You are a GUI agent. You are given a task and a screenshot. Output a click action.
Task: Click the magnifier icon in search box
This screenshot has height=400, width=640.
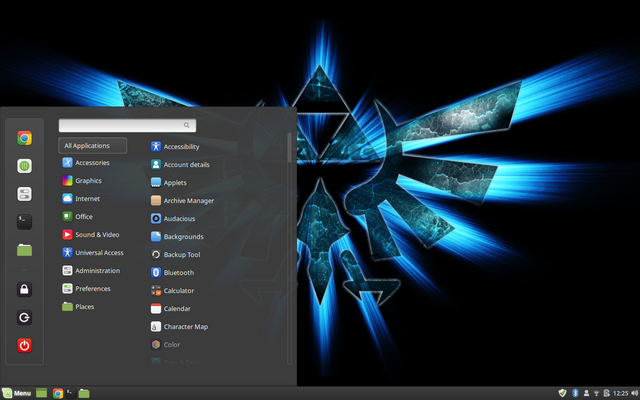(187, 125)
